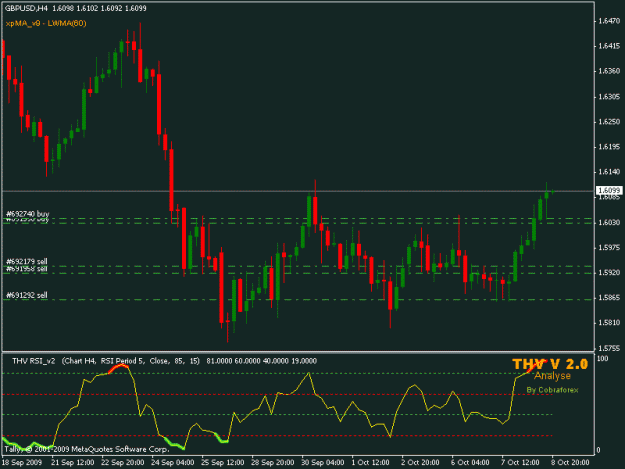Viewport: 625px width, 469px height.
Task: Click the 24 Sep 04:00 time label
Action: 172,462
